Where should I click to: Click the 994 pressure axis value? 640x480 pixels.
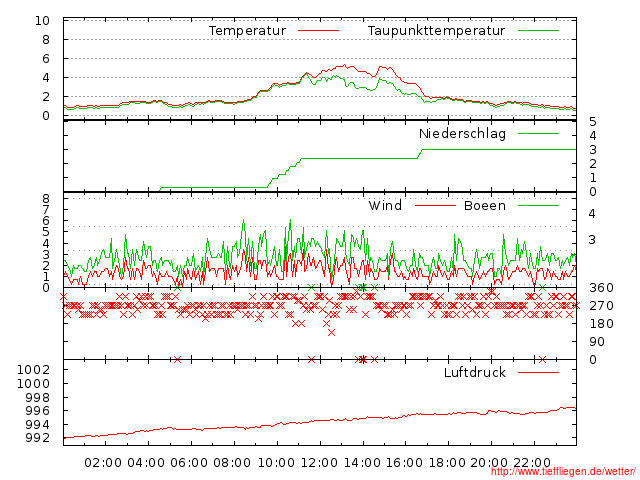pos(38,424)
